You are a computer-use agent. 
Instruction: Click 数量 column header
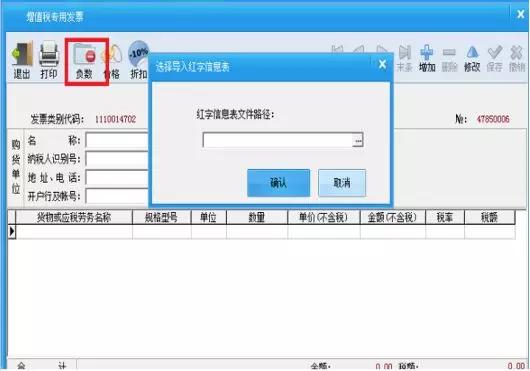tap(257, 217)
